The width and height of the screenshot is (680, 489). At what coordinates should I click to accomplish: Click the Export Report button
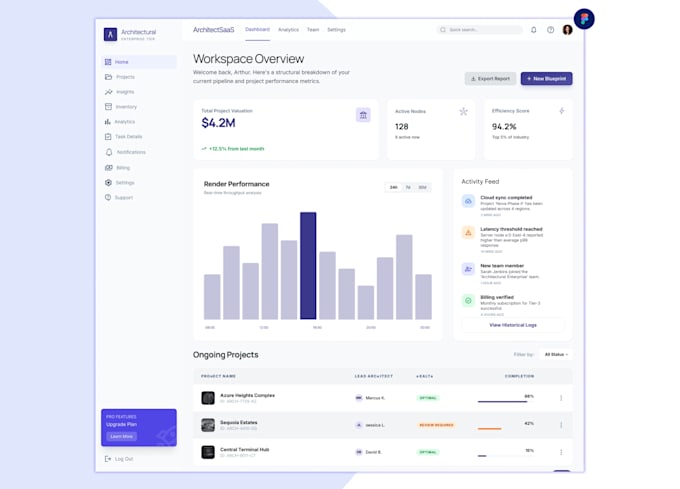(490, 78)
